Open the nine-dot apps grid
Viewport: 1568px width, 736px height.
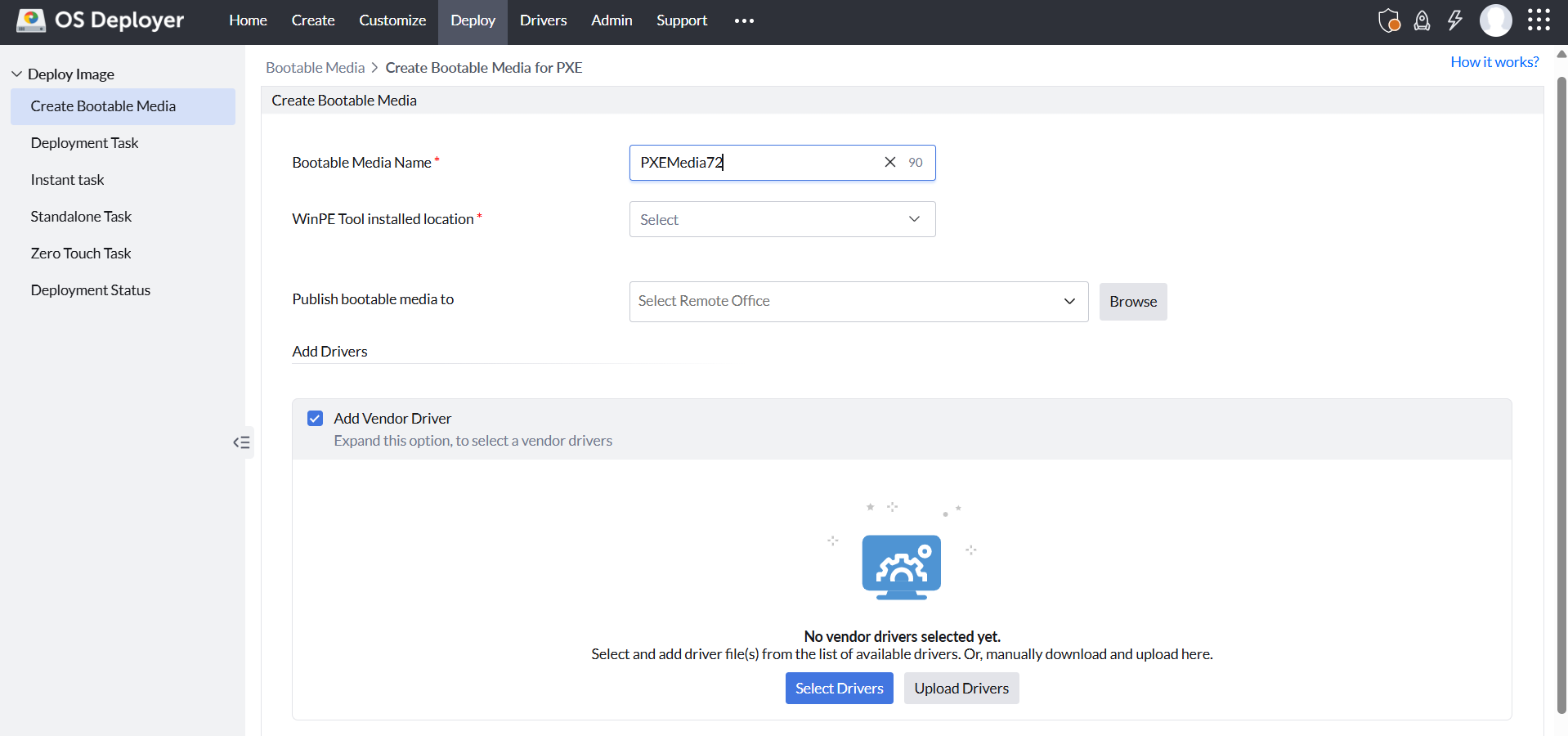click(1539, 20)
